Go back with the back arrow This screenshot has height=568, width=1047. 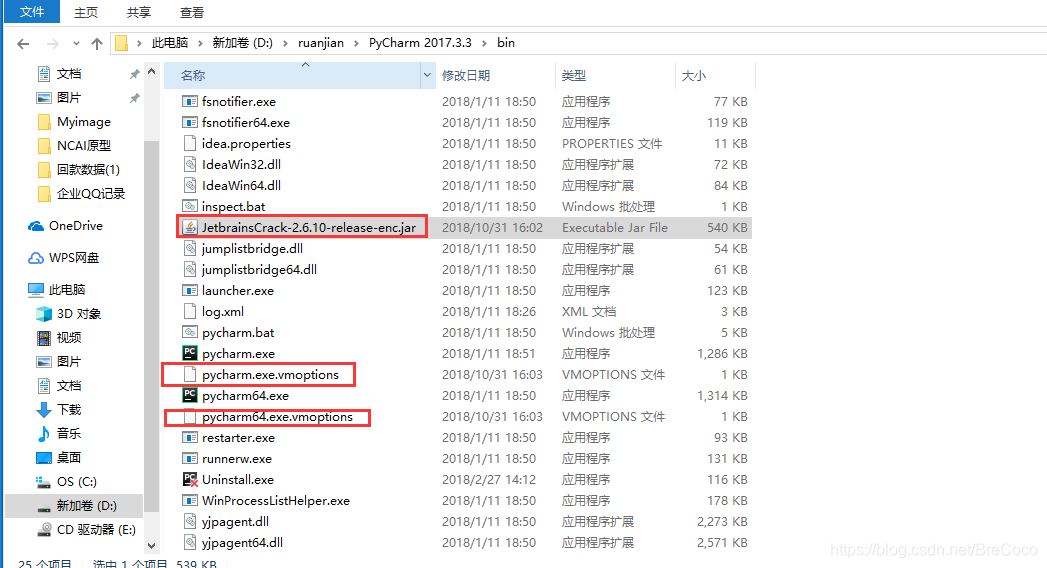[23, 43]
